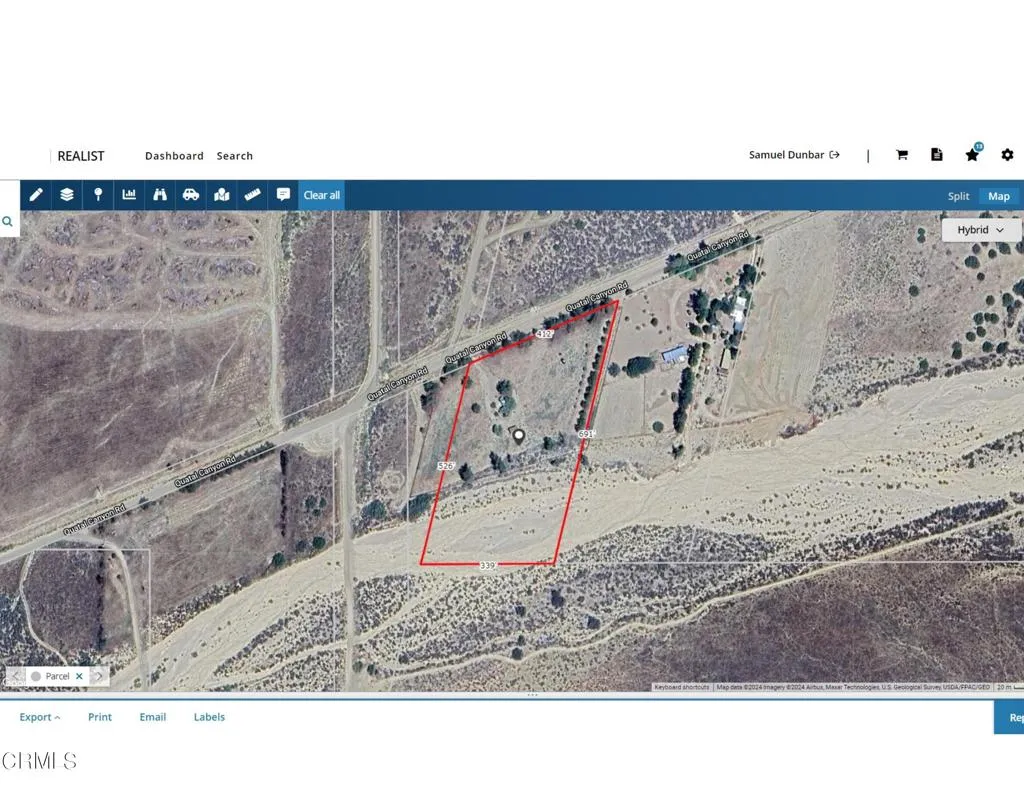Click the car drive-time tool
Image resolution: width=1024 pixels, height=797 pixels.
click(x=191, y=195)
